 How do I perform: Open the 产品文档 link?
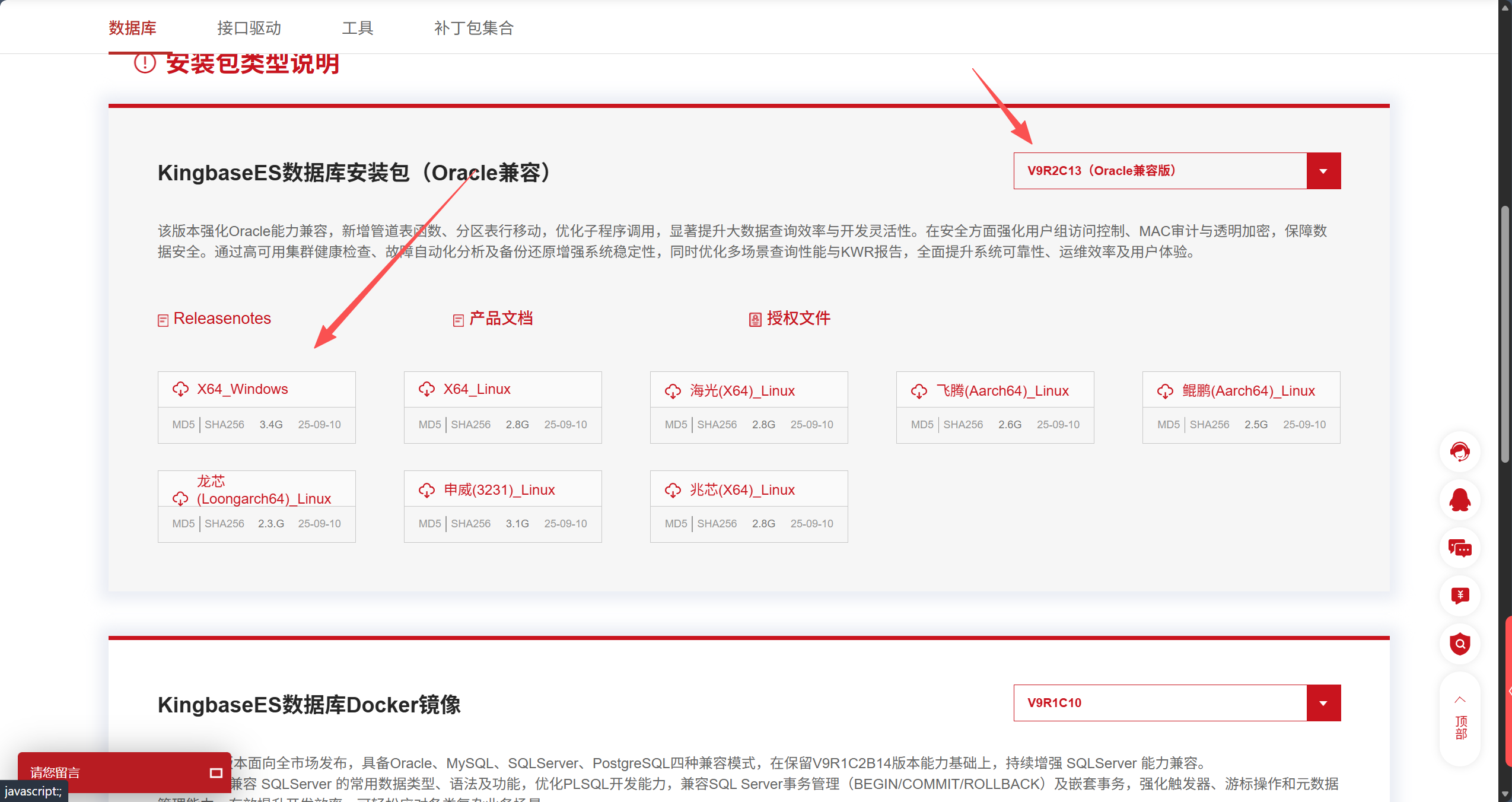pos(500,319)
